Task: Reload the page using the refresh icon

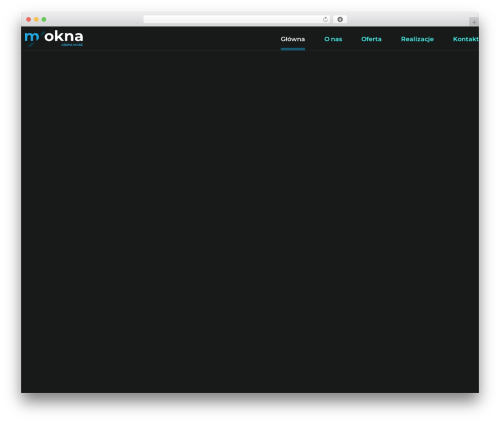Action: 325,19
